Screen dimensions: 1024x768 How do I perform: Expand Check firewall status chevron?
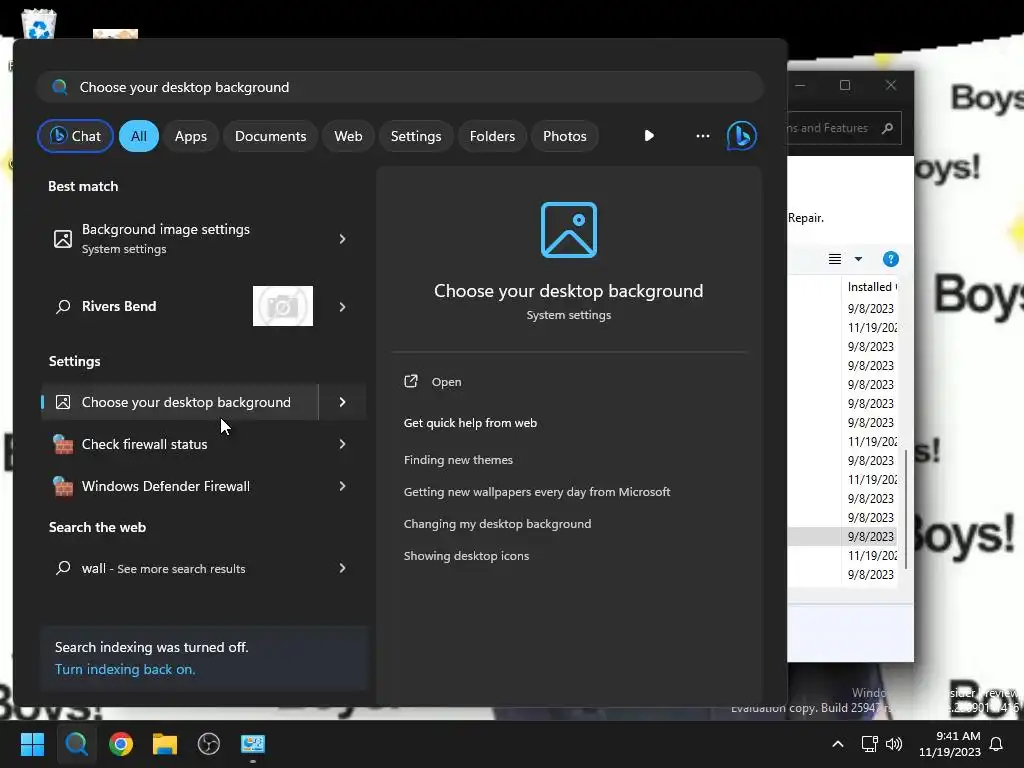(342, 444)
